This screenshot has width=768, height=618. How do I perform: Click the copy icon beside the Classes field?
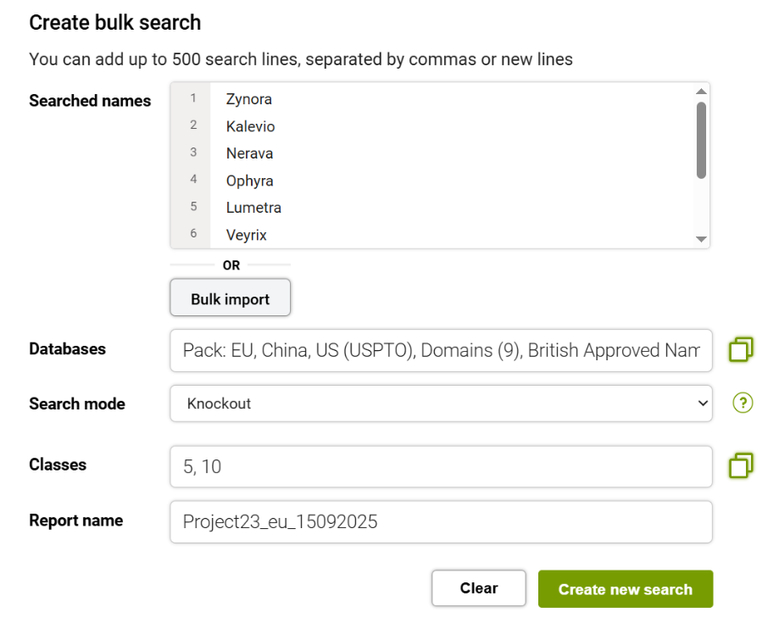pyautogui.click(x=741, y=465)
